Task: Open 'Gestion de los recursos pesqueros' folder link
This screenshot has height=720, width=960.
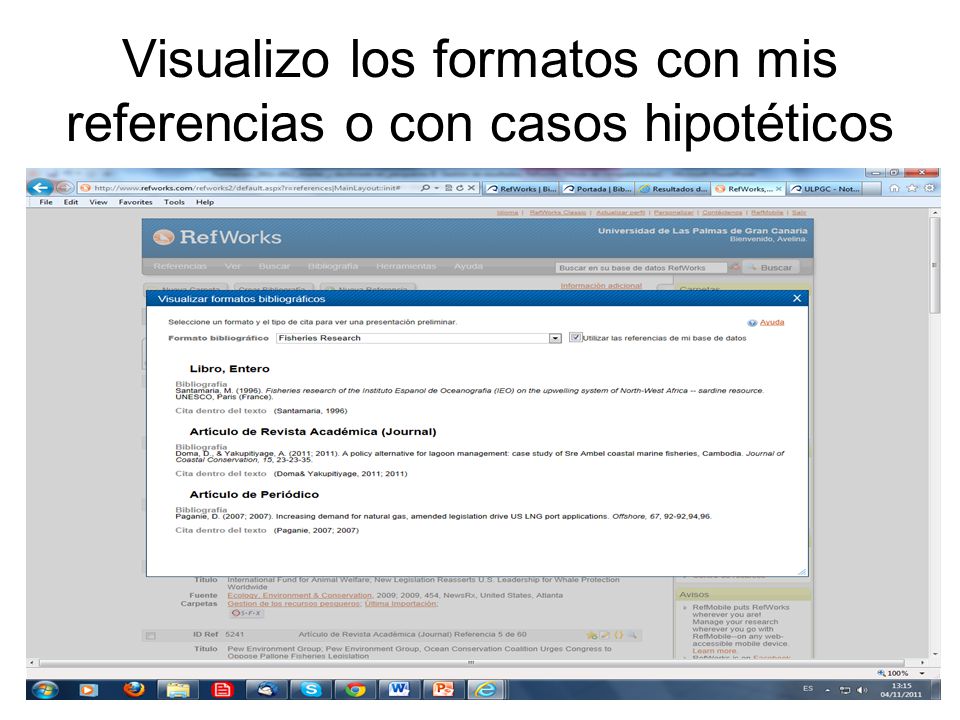Action: [x=294, y=604]
